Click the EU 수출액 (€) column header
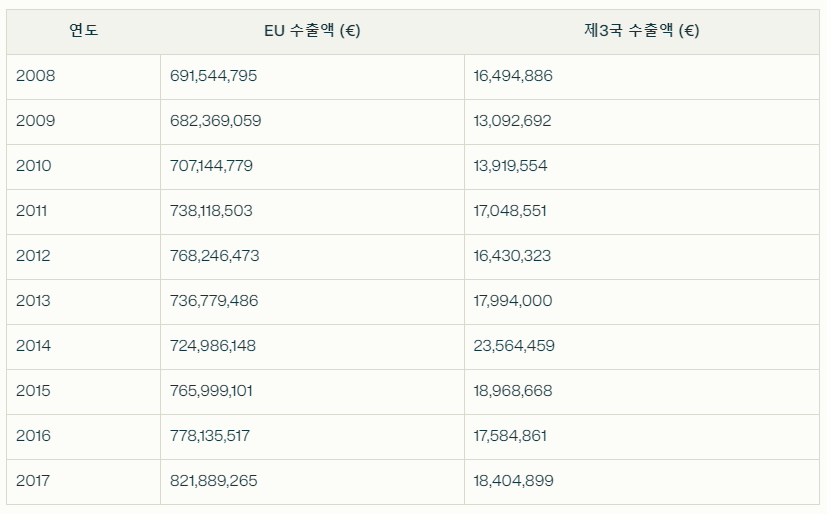The height and width of the screenshot is (514, 827). click(312, 31)
